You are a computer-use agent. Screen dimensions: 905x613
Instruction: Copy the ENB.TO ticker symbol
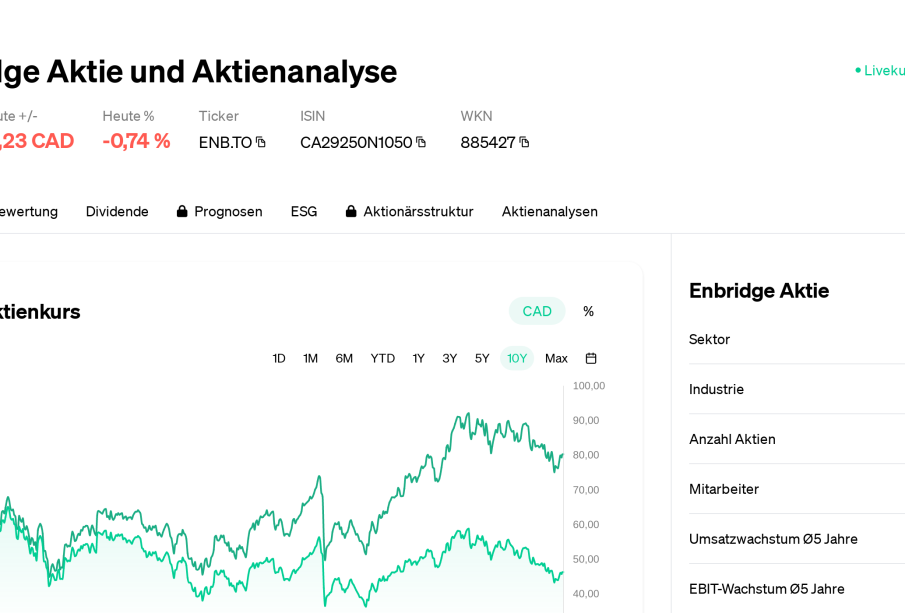(x=261, y=142)
